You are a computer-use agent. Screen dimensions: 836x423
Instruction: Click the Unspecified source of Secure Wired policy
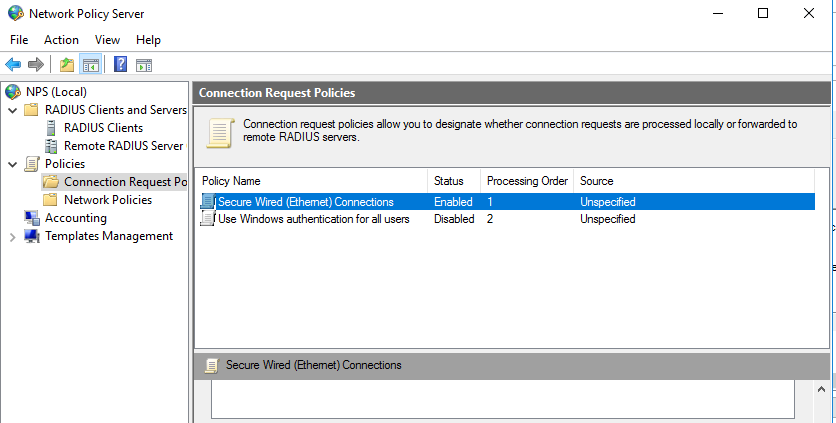click(608, 202)
